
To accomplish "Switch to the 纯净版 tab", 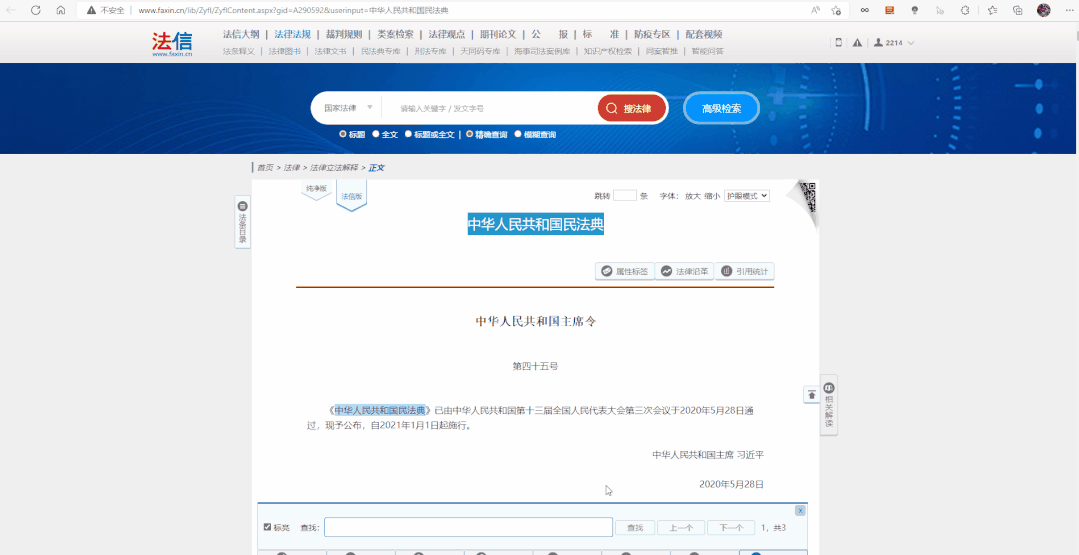I will click(316, 189).
